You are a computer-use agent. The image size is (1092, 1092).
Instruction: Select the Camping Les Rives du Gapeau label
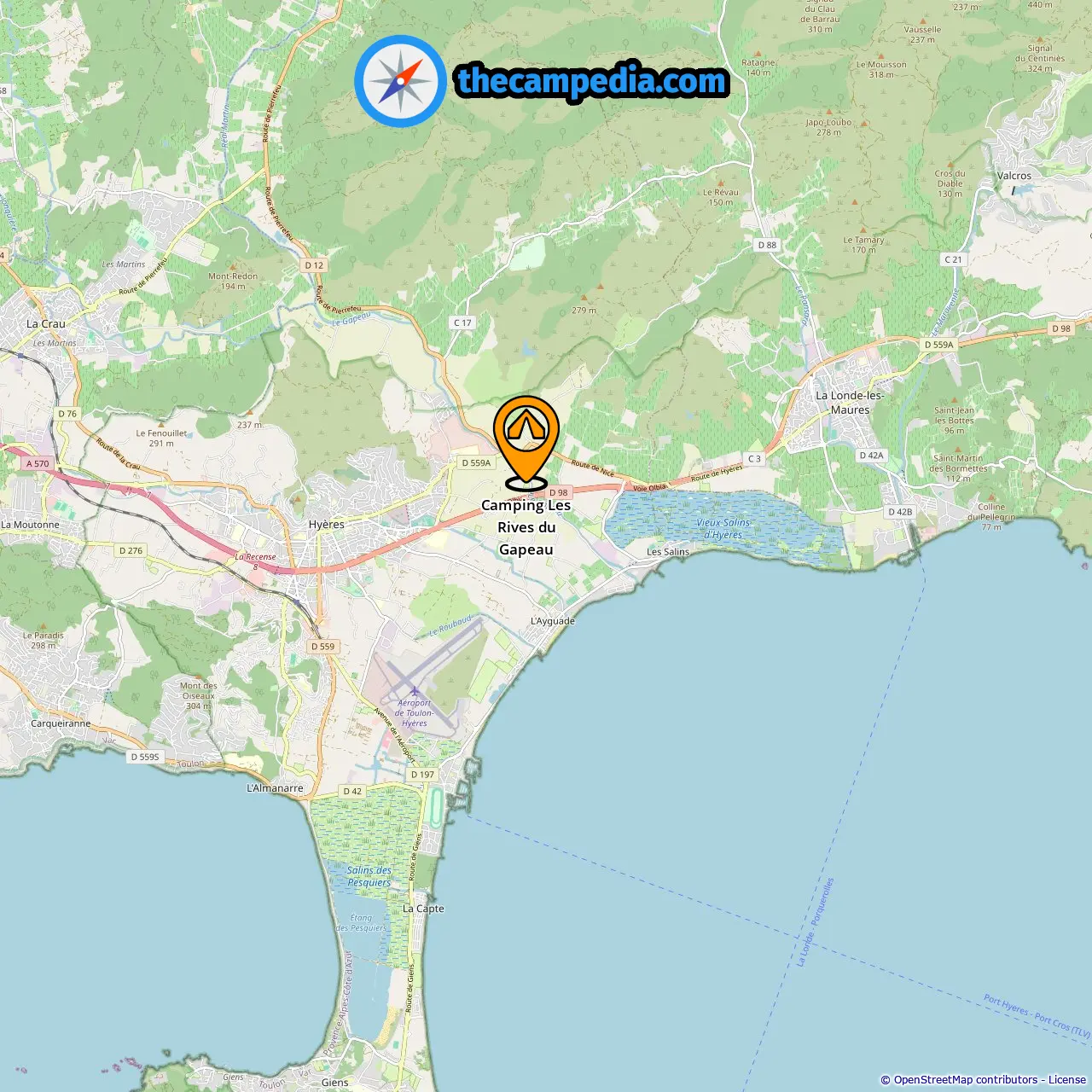526,527
